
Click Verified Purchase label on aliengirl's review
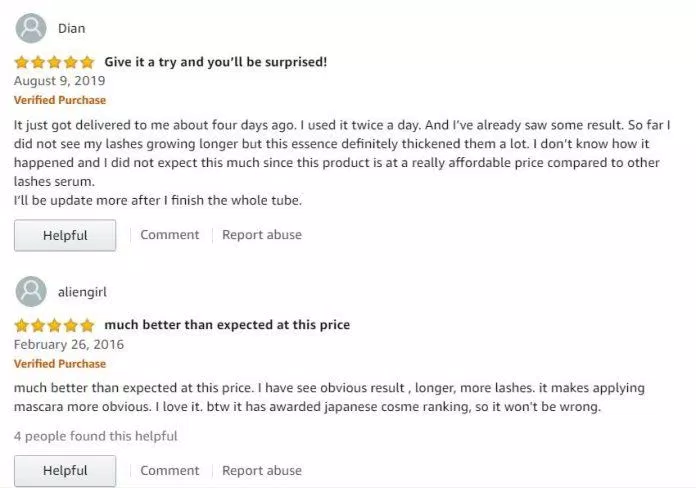[x=60, y=364]
